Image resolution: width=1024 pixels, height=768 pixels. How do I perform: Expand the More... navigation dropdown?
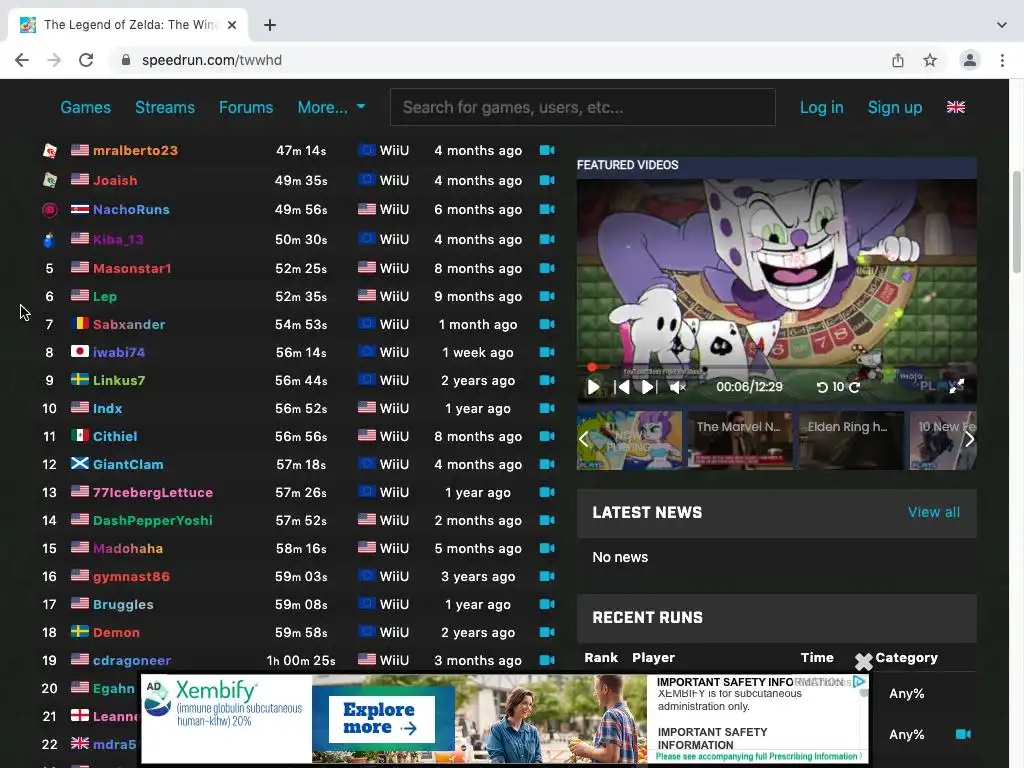click(331, 107)
